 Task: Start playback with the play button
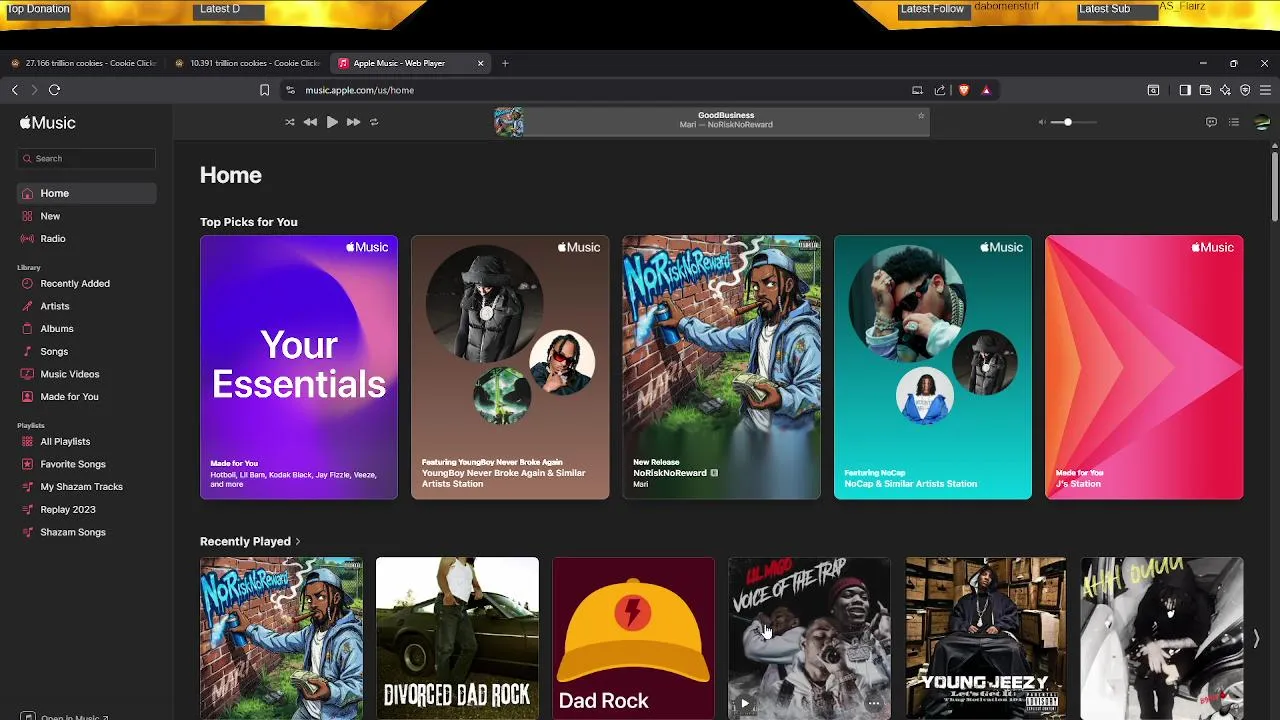click(332, 122)
